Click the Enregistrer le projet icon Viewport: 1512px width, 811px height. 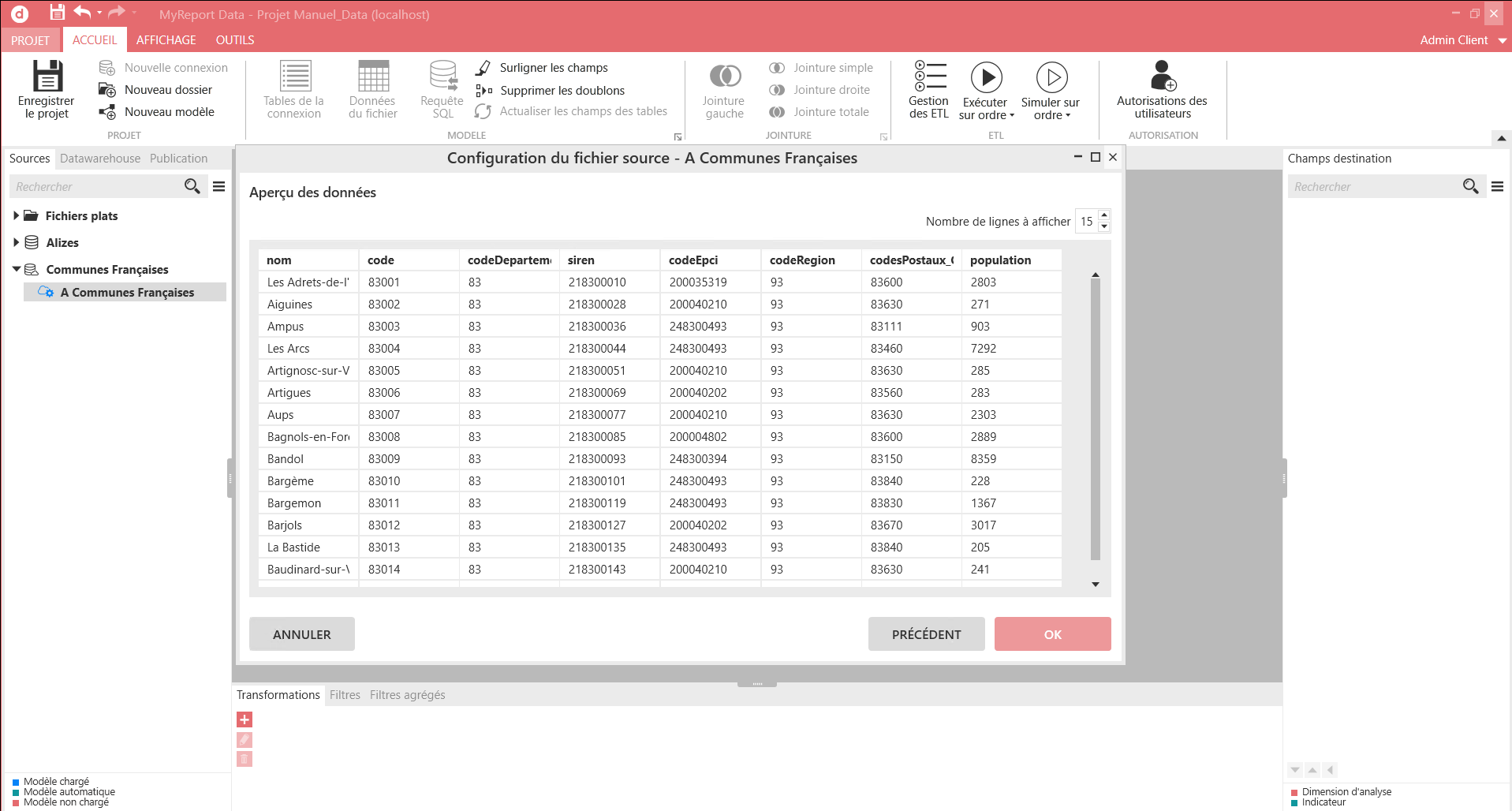47,77
